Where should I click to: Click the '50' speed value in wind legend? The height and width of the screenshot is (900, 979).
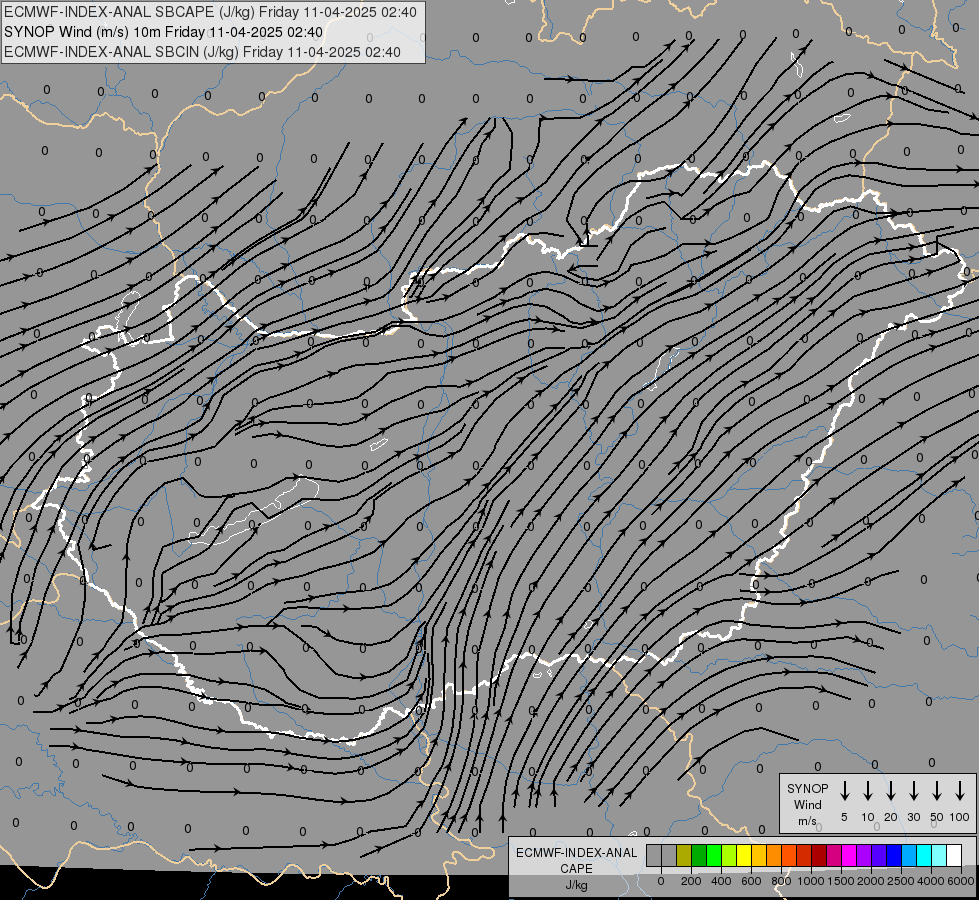click(x=937, y=817)
